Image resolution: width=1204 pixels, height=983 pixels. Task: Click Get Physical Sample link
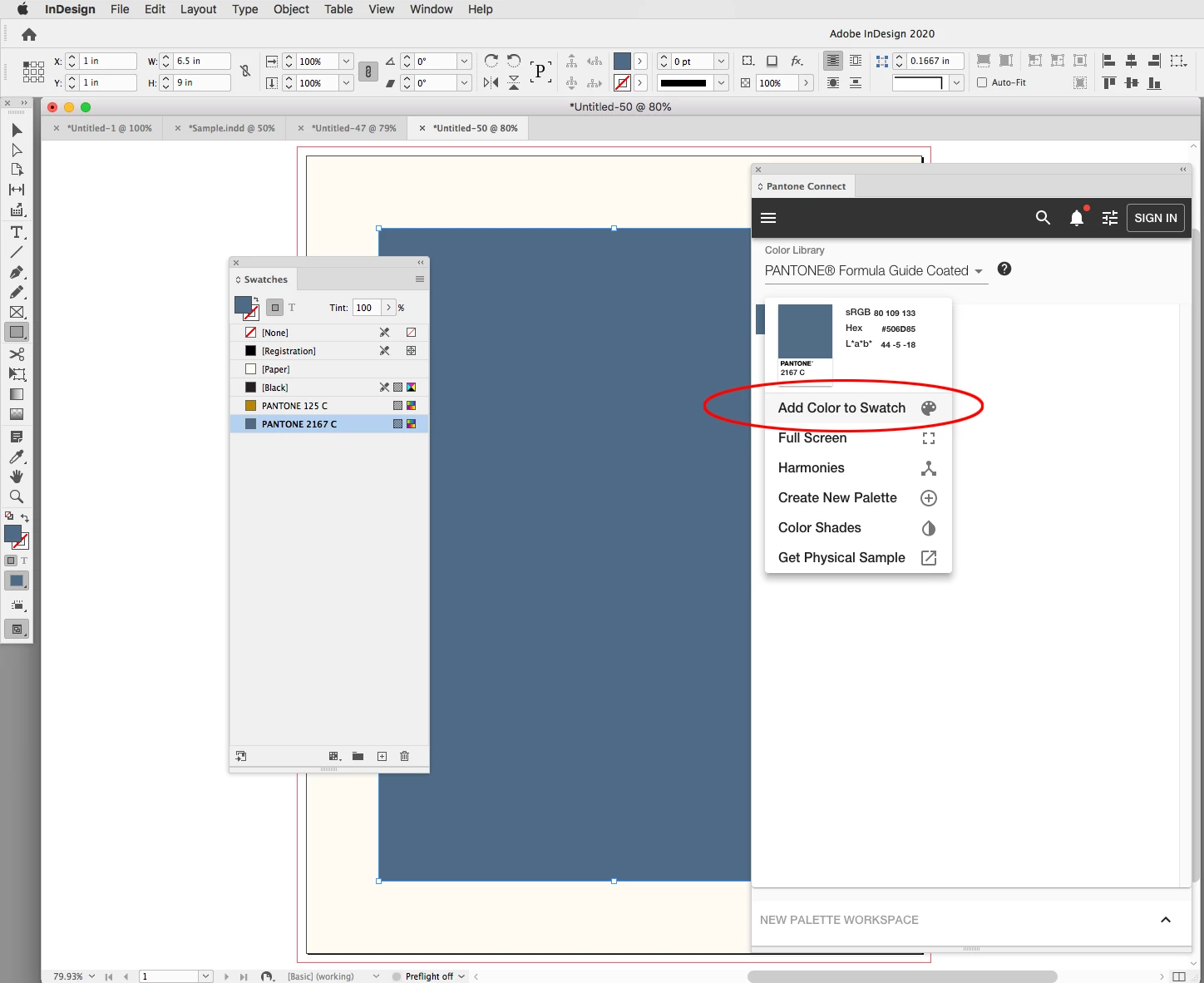pos(858,558)
